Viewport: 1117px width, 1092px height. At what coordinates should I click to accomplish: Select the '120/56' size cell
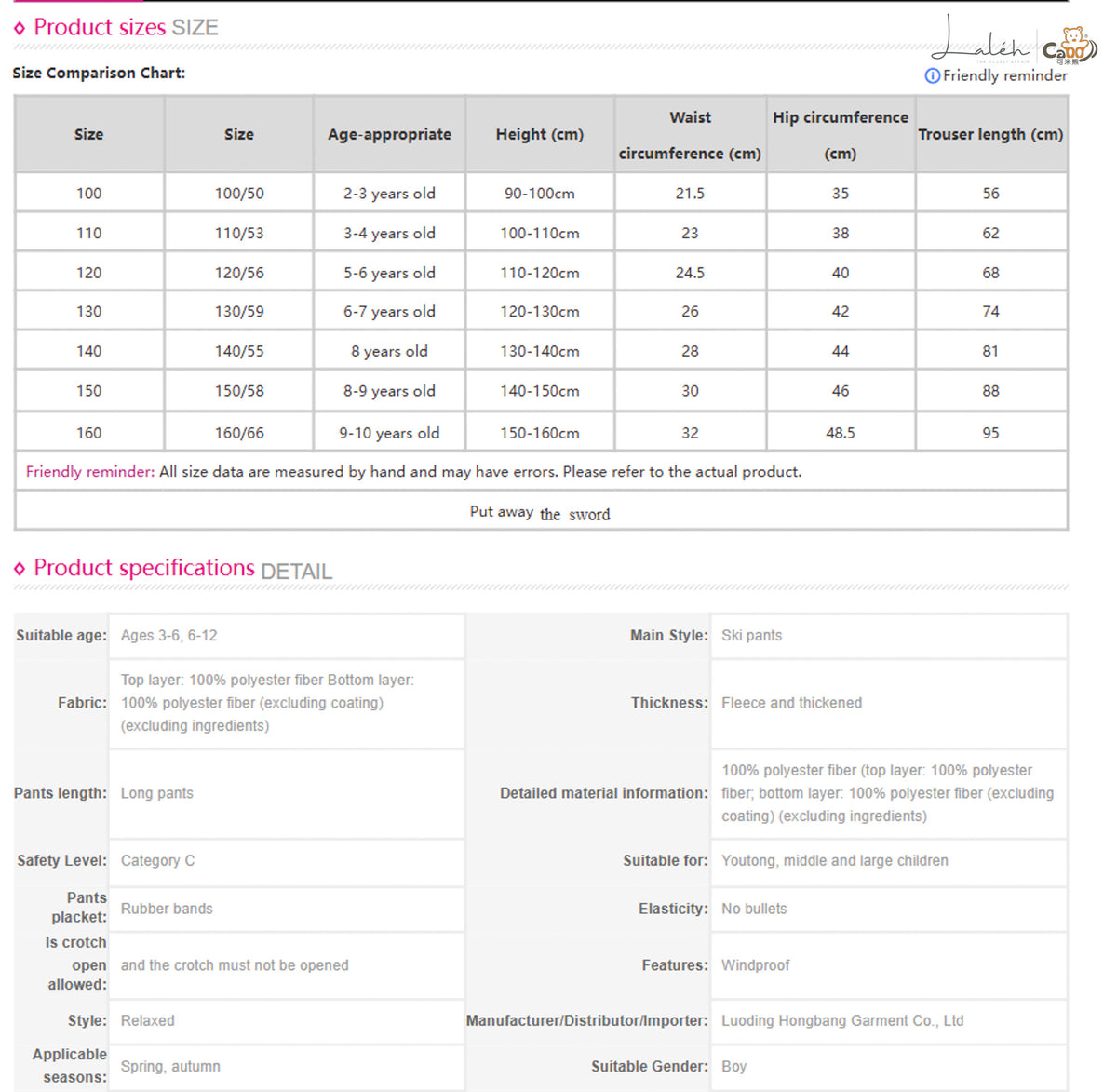click(x=239, y=273)
